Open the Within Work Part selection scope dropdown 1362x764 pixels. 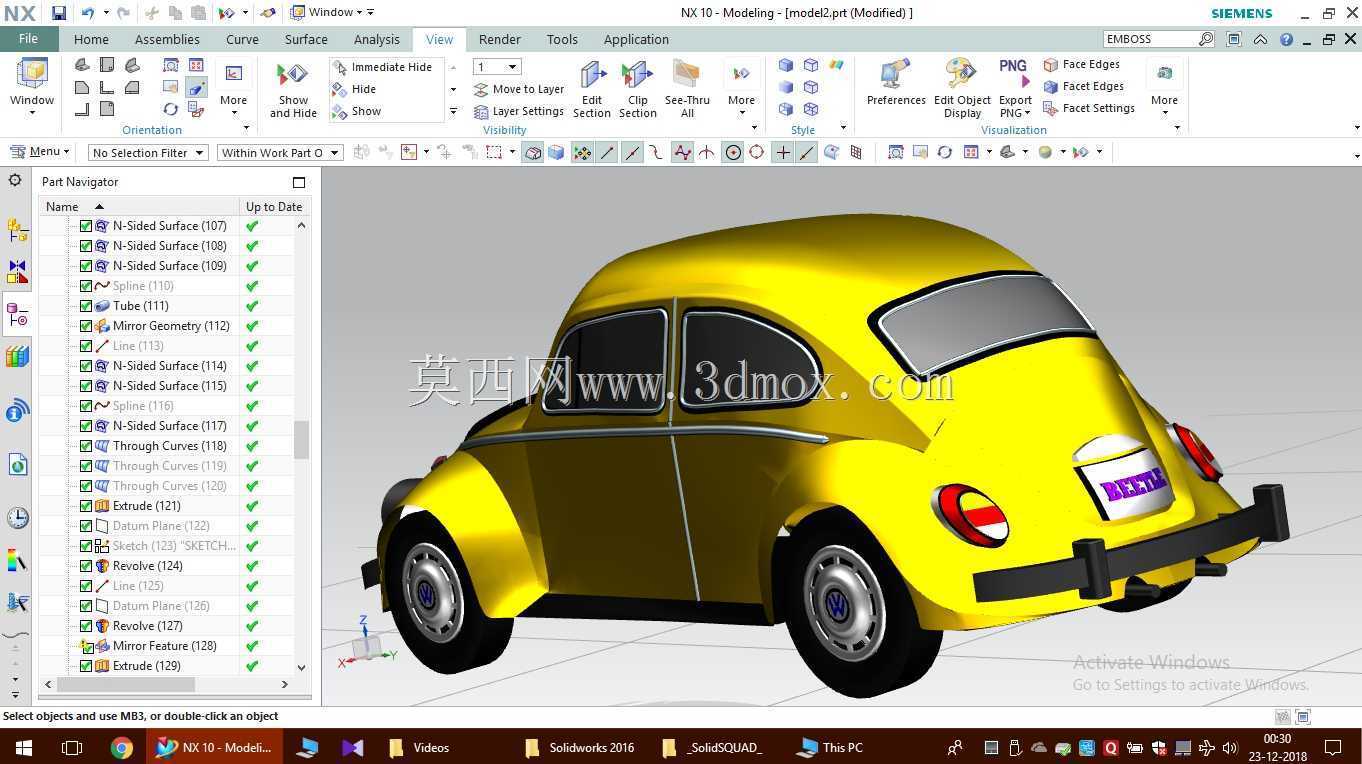[280, 152]
